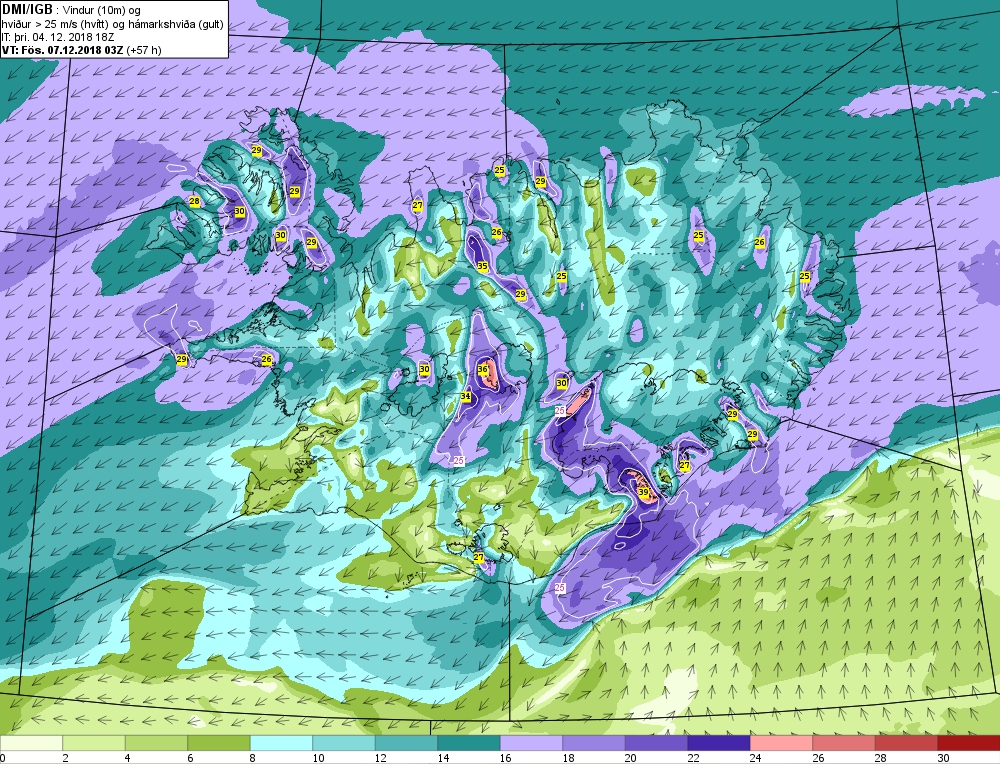The height and width of the screenshot is (764, 1000).
Task: Click the legend swatch between 0 and 2
Action: coord(31,743)
